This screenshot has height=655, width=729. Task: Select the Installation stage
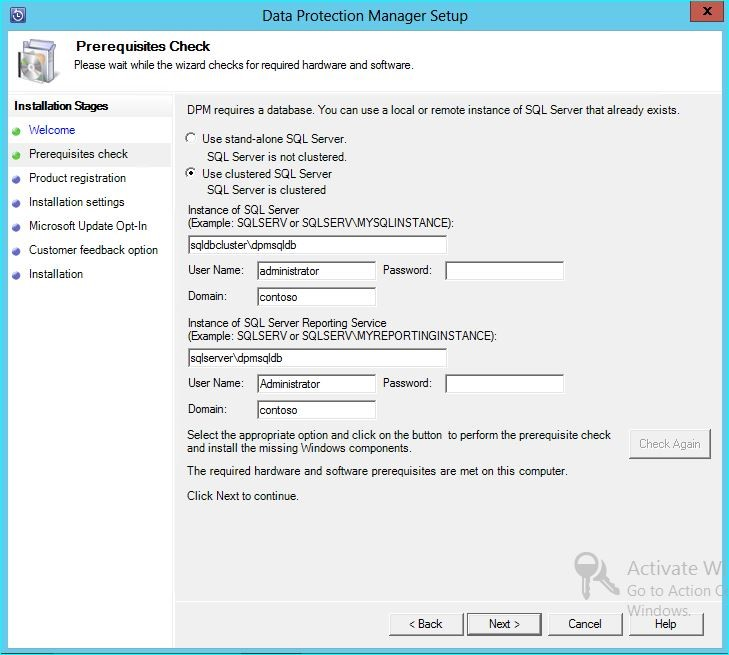(x=56, y=274)
